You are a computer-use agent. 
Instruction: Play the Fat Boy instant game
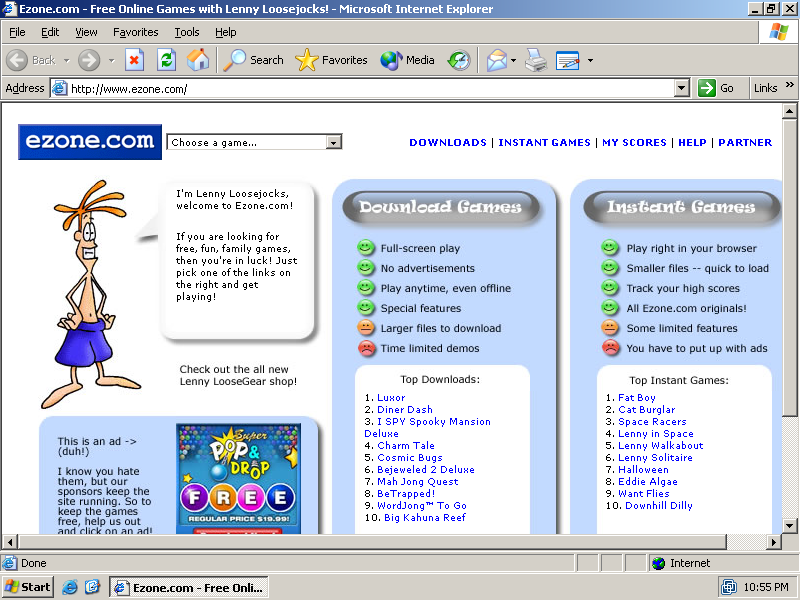click(637, 397)
